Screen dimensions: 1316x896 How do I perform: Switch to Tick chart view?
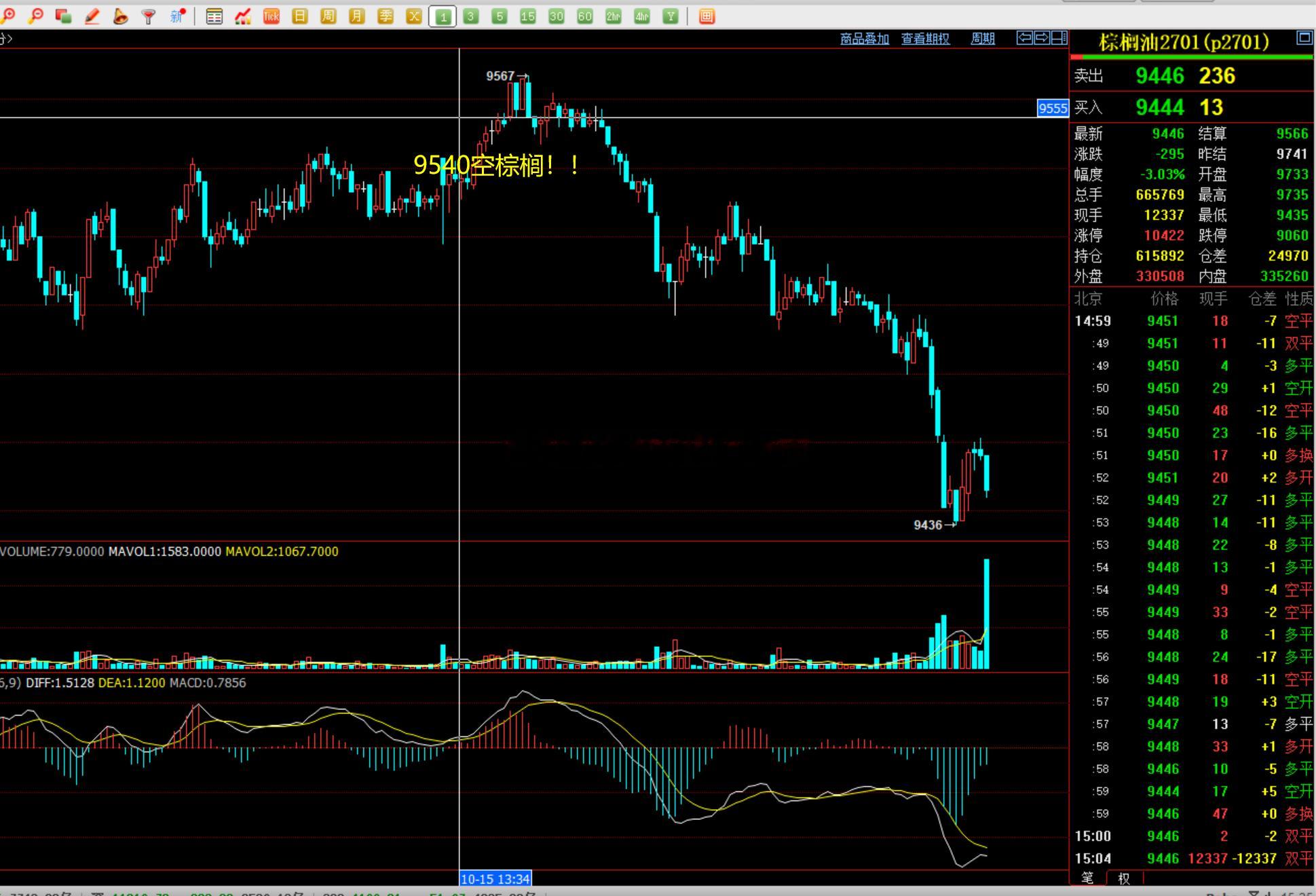271,16
